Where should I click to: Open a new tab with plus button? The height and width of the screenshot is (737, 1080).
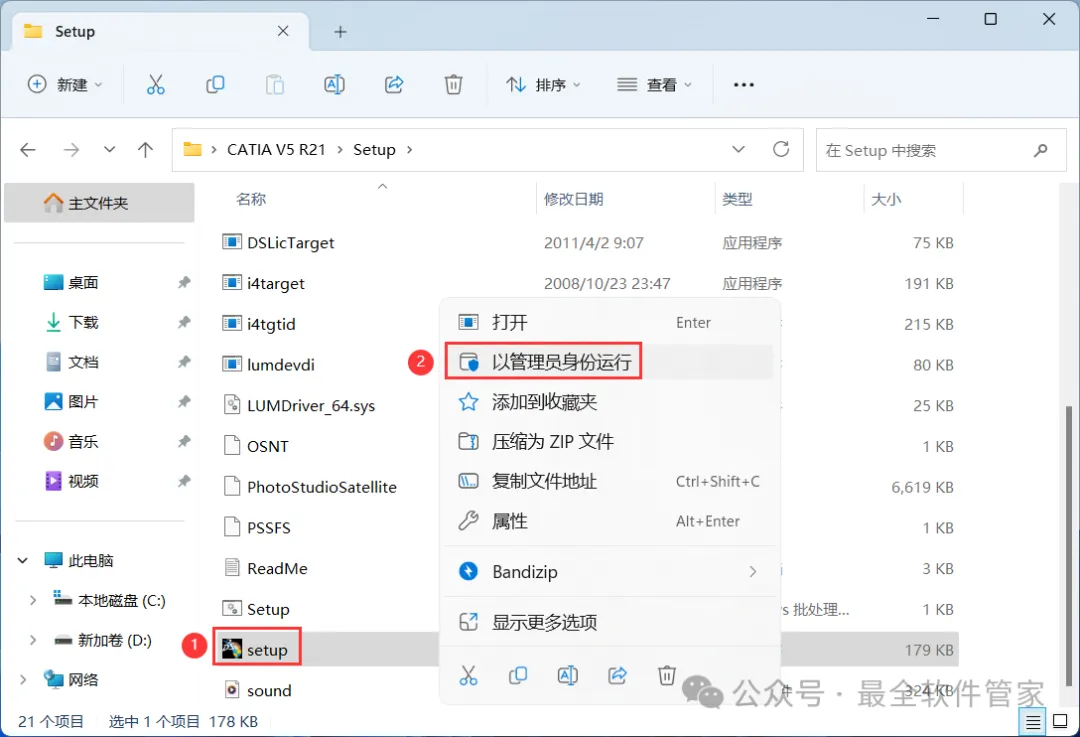(340, 32)
